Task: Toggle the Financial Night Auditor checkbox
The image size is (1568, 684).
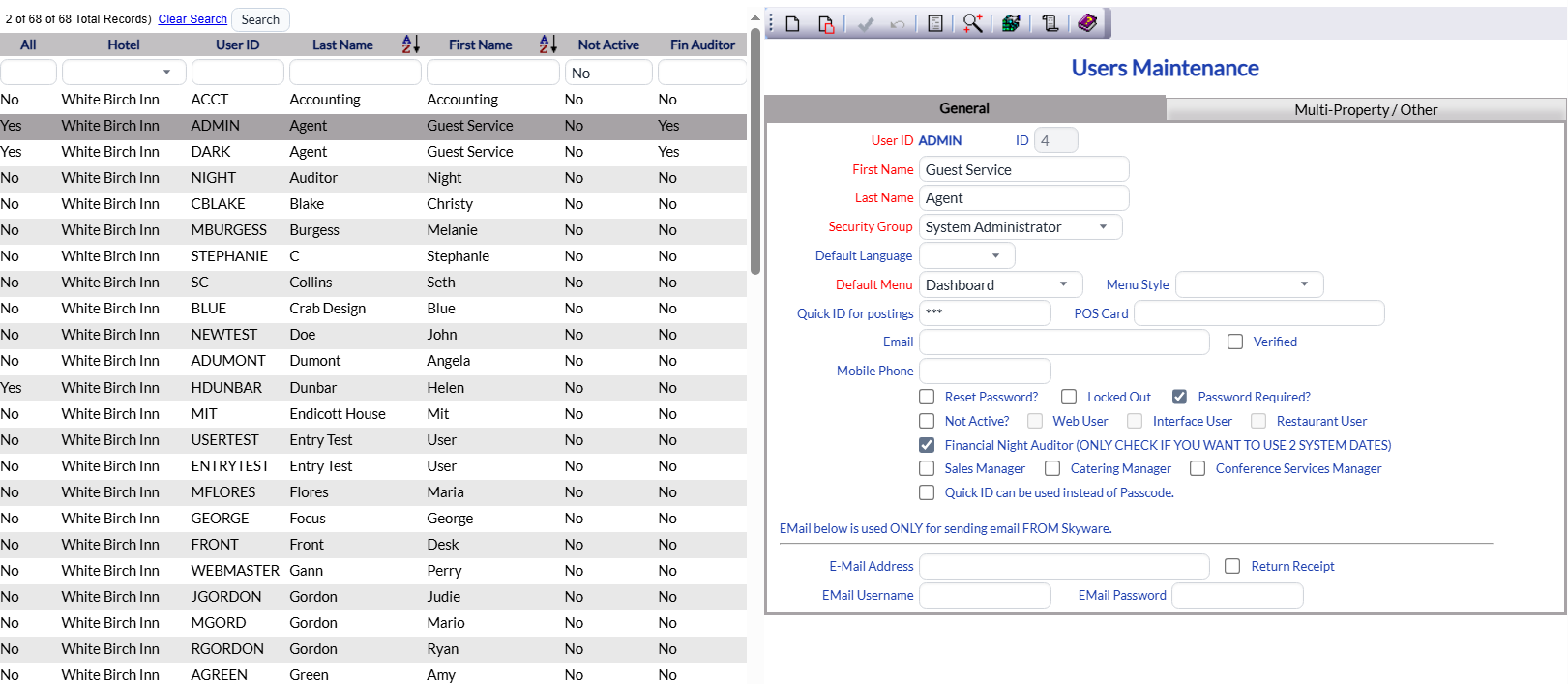Action: point(927,445)
